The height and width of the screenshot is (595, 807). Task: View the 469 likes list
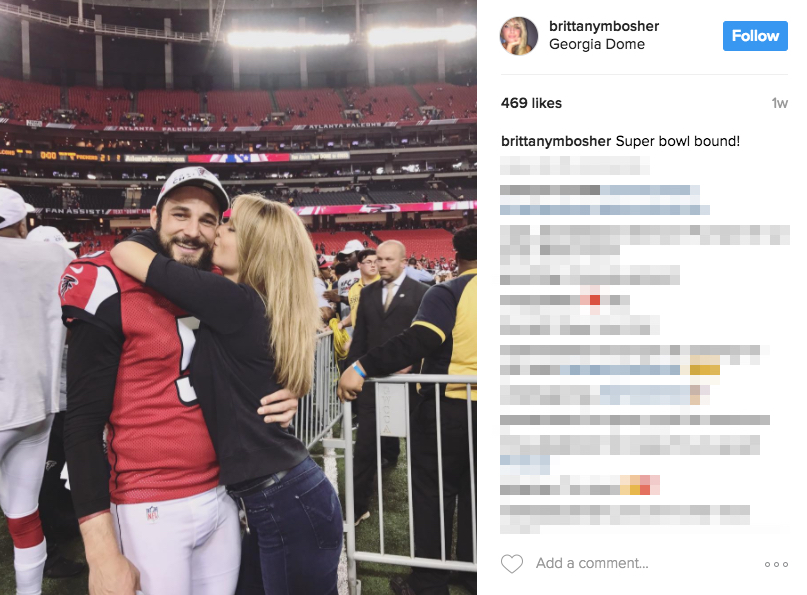click(x=531, y=103)
